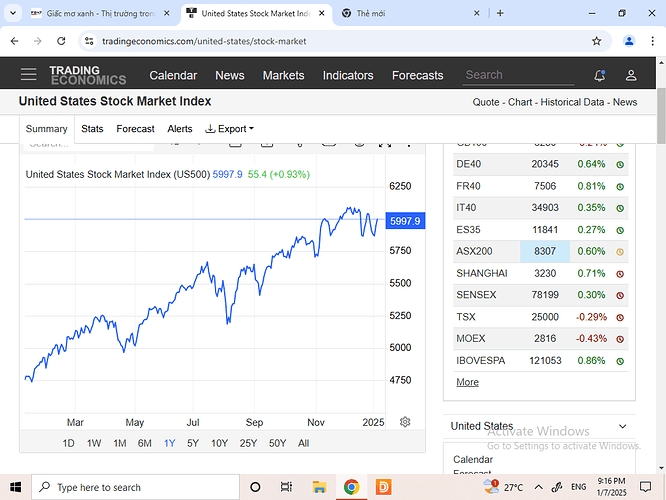Reload the page
This screenshot has width=666, height=500.
pos(61,41)
